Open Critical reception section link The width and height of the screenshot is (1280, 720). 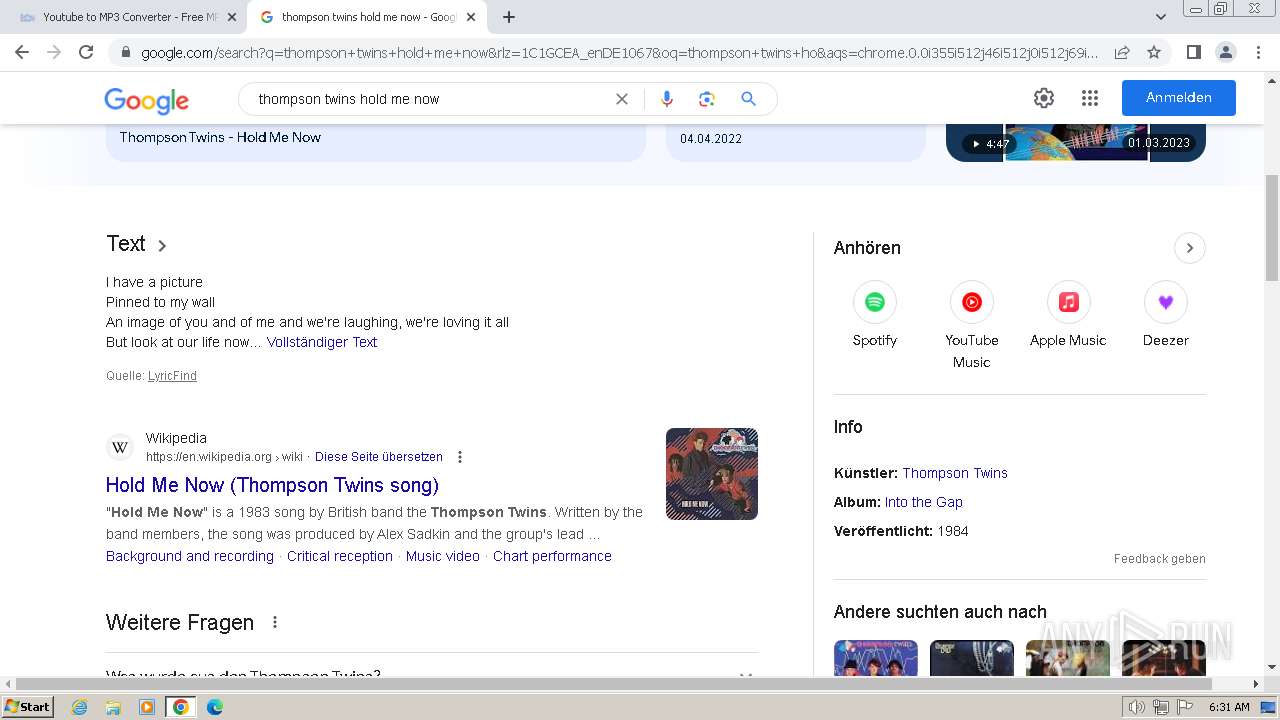coord(340,556)
